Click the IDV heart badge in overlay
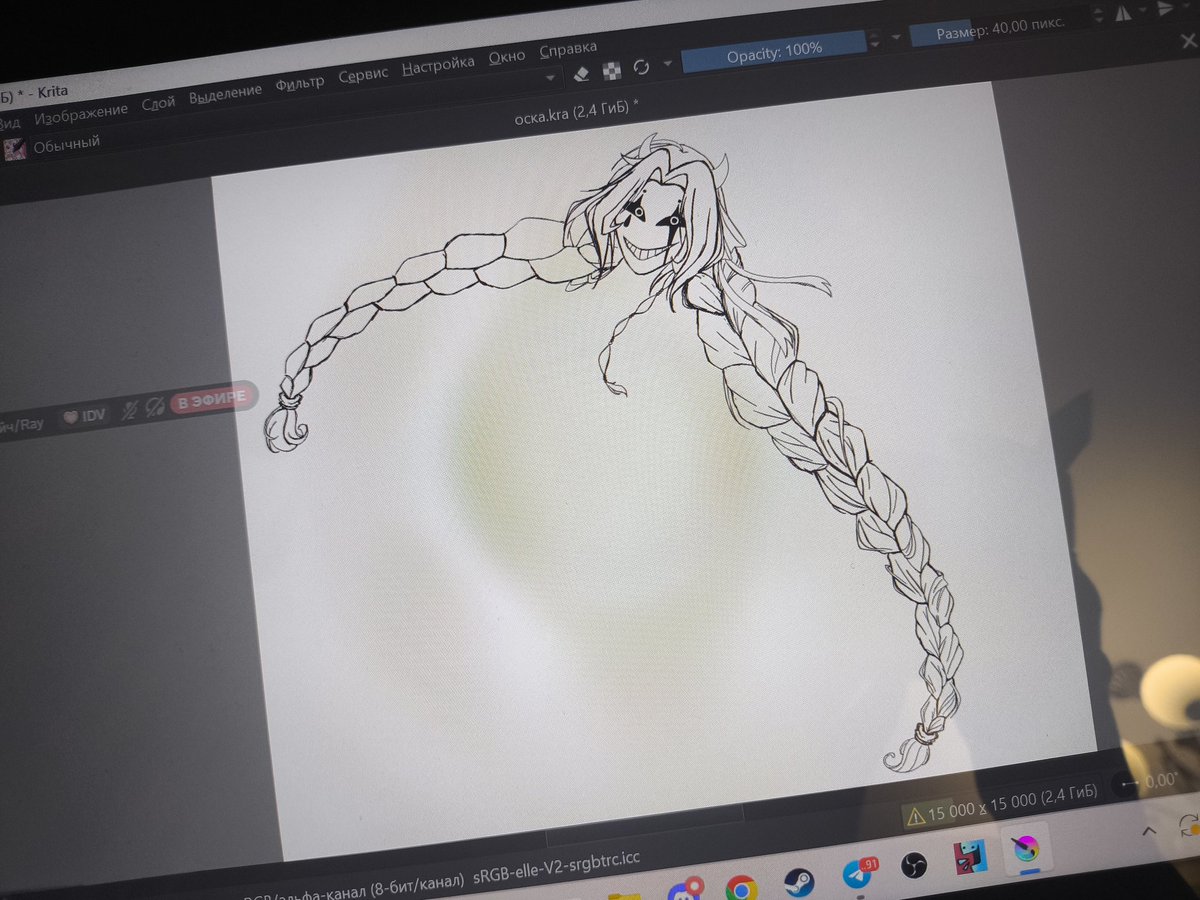 click(84, 415)
